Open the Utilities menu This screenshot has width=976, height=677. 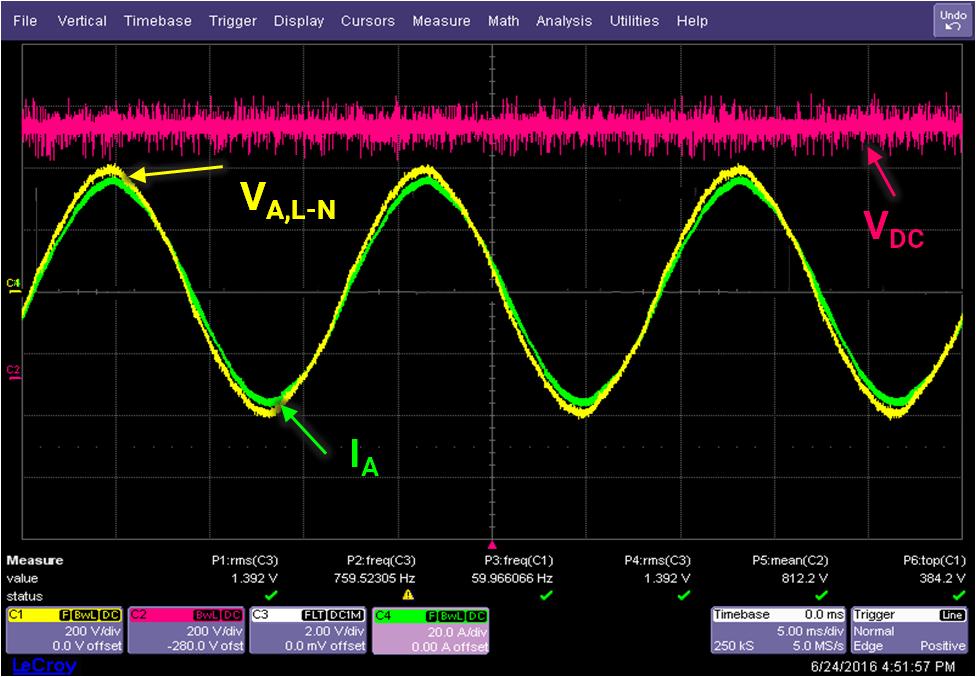point(634,21)
